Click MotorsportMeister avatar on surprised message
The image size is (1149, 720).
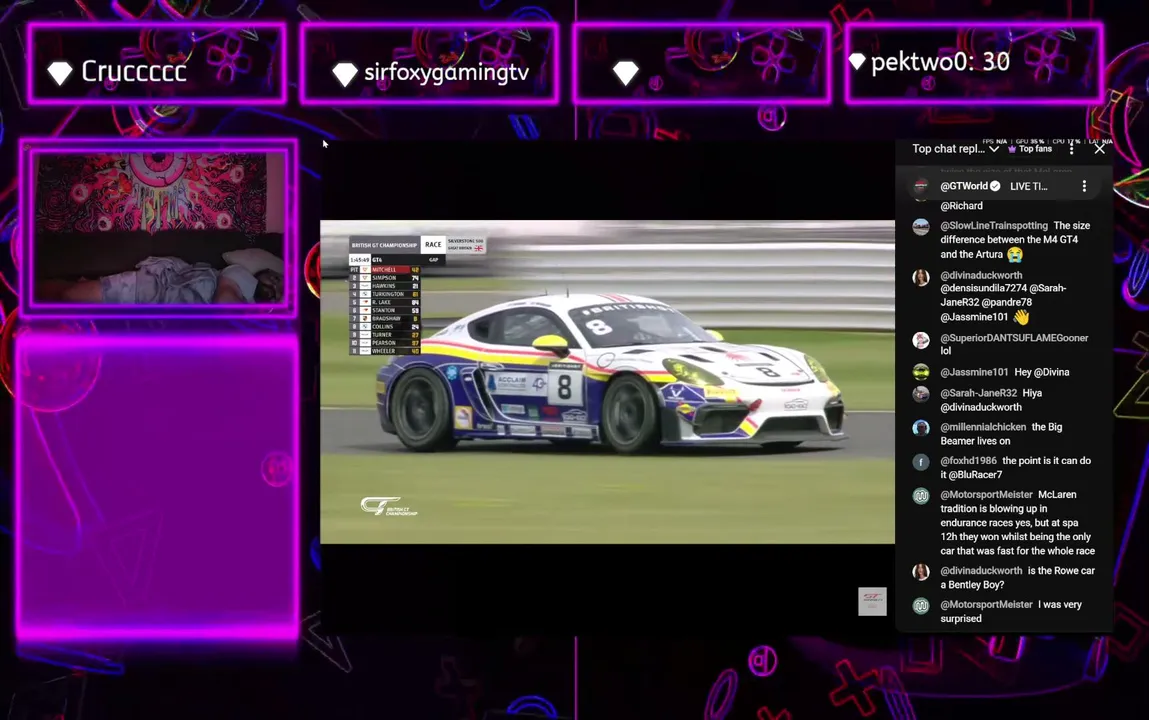(x=921, y=606)
